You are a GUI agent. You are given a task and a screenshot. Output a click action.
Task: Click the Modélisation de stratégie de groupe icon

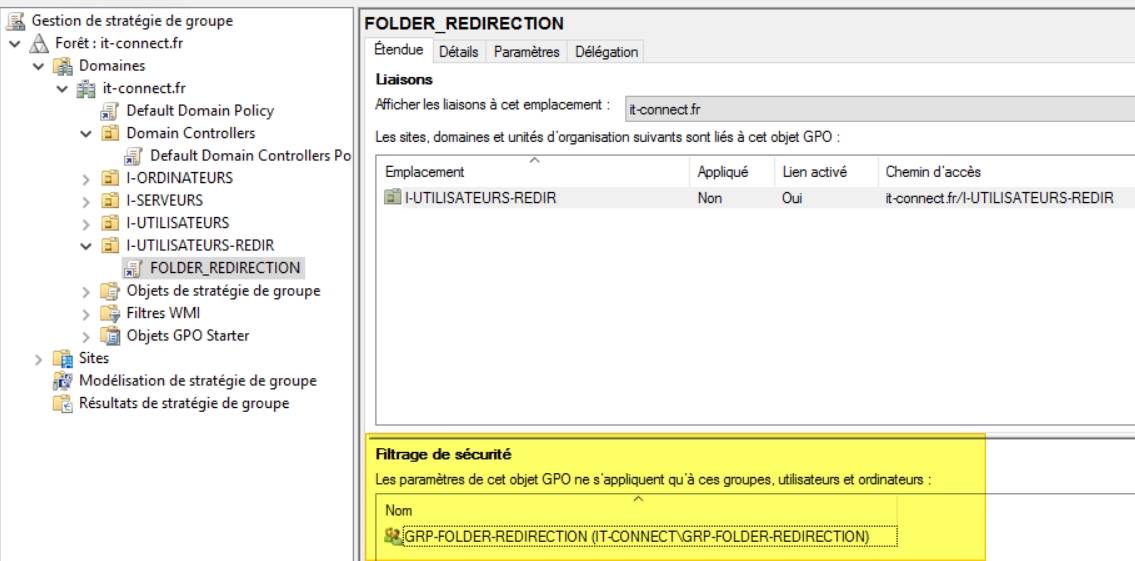coord(64,381)
